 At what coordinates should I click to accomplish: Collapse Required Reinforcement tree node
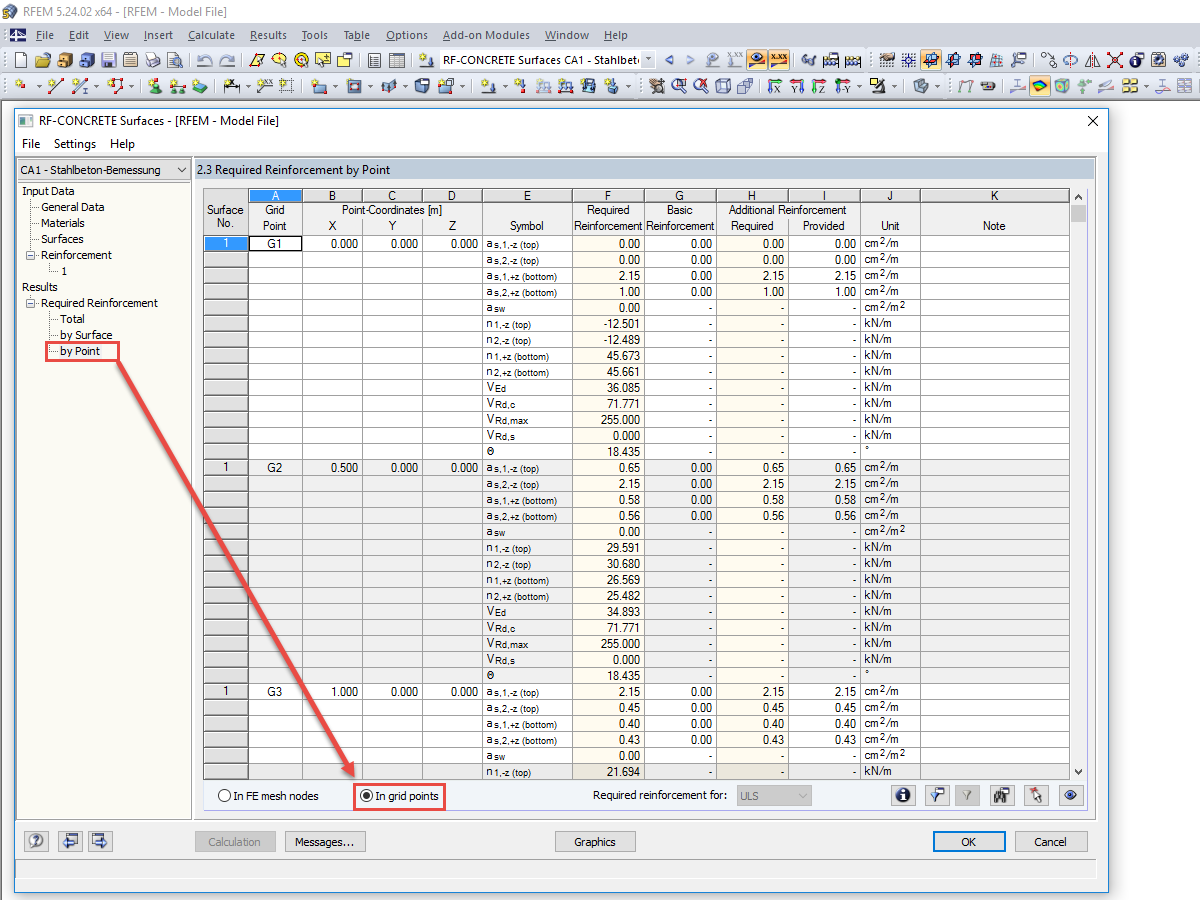click(x=32, y=303)
